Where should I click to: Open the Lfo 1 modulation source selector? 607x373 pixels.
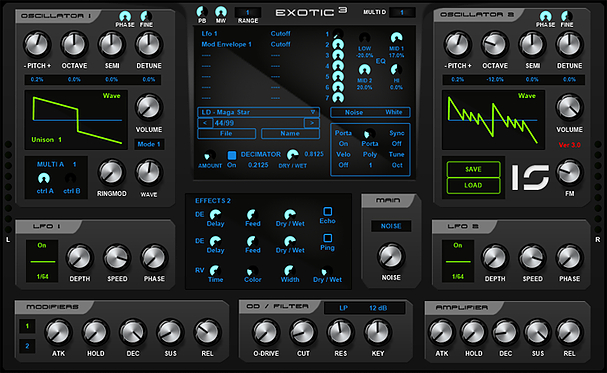point(209,34)
